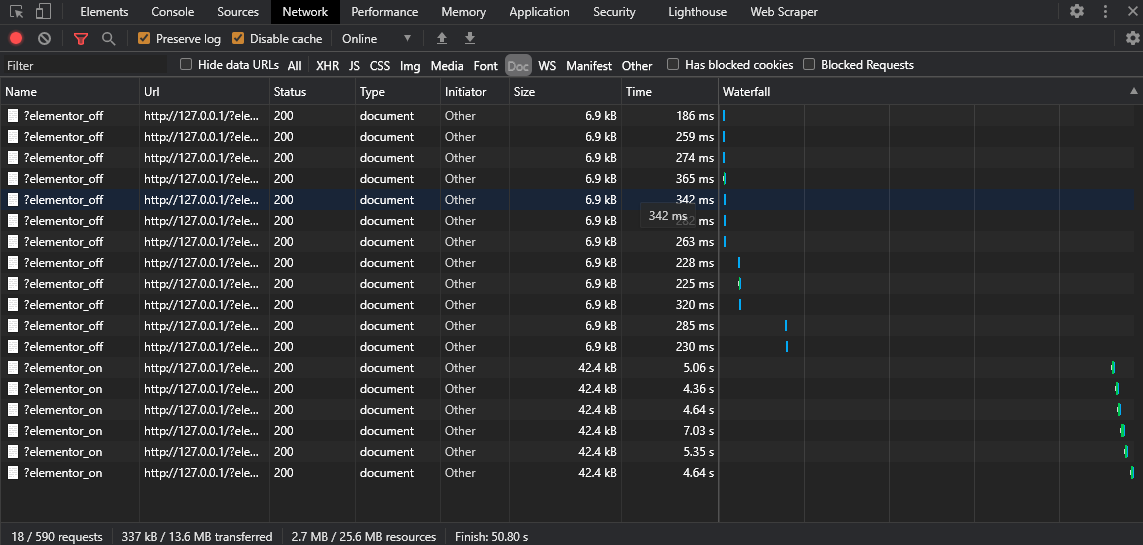The height and width of the screenshot is (545, 1143).
Task: Sort by the Initiator column header
Action: pos(474,92)
